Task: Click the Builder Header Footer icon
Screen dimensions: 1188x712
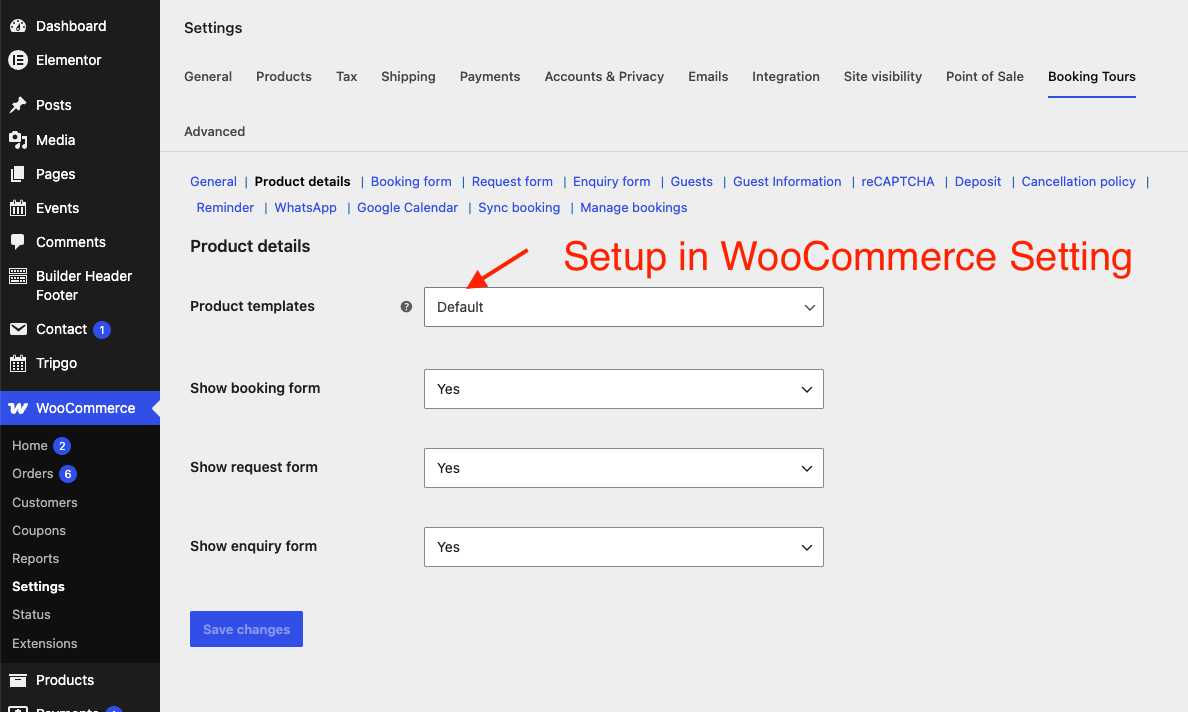Action: click(18, 276)
